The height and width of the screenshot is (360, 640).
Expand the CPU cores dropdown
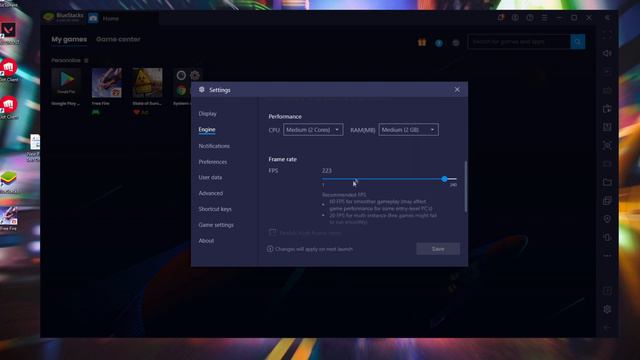pos(313,130)
